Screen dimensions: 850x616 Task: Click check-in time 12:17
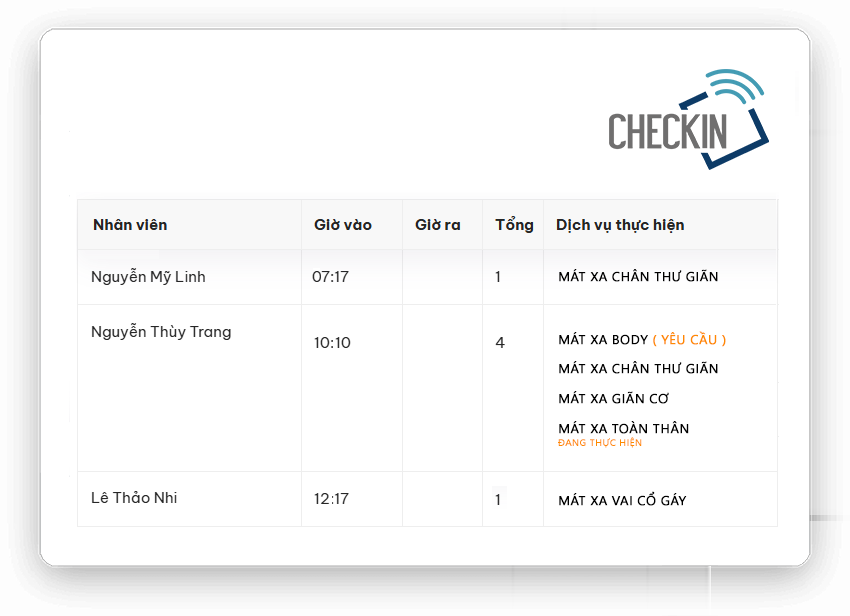pyautogui.click(x=331, y=499)
